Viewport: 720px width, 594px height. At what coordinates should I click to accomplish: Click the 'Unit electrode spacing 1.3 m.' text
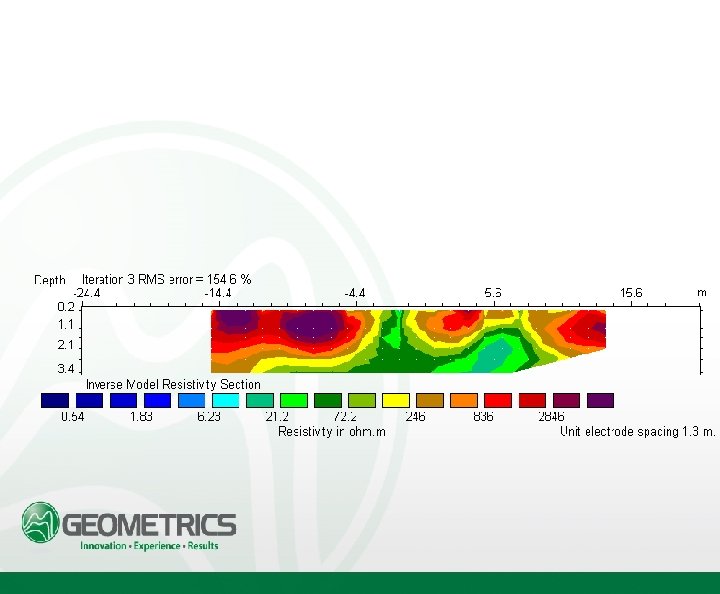pyautogui.click(x=637, y=431)
